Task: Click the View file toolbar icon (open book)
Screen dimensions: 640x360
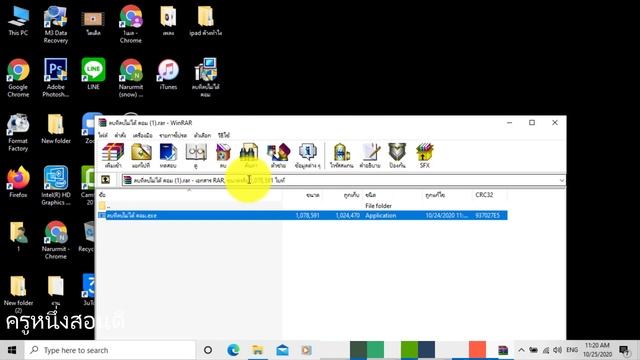Action: [196, 156]
